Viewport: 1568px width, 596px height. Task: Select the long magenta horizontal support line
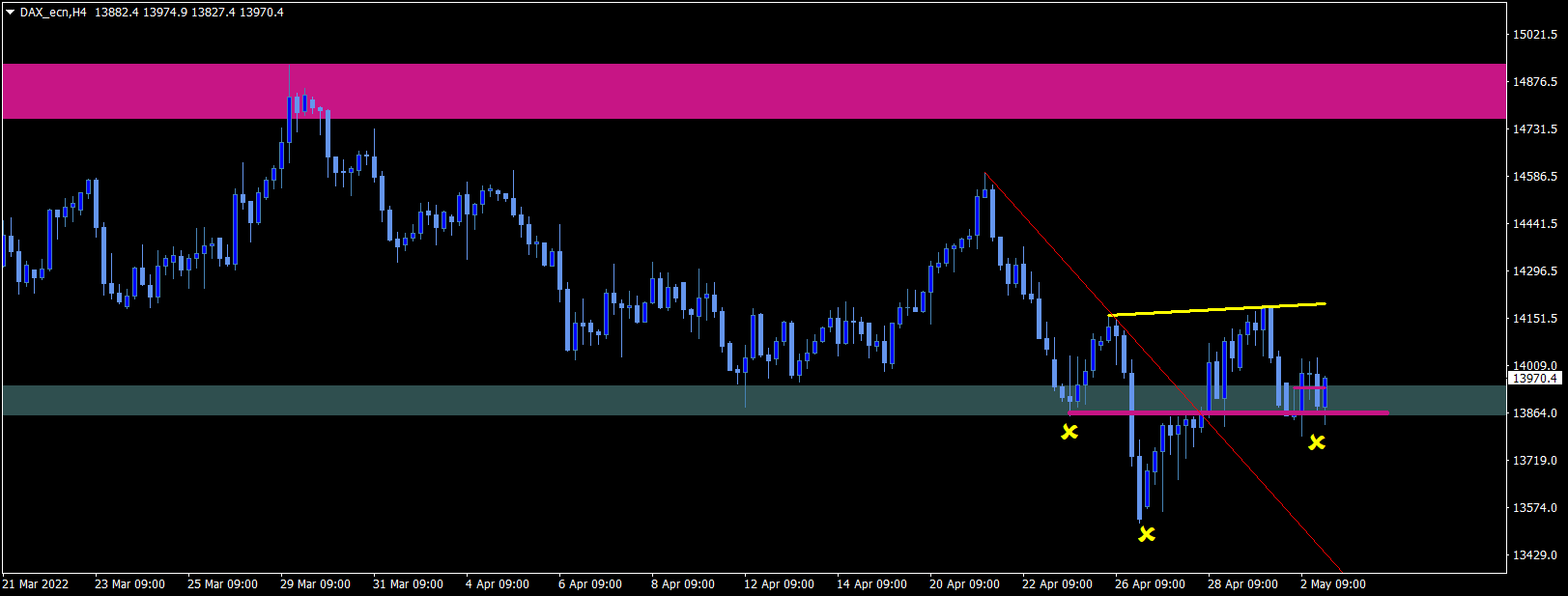(x=1229, y=412)
